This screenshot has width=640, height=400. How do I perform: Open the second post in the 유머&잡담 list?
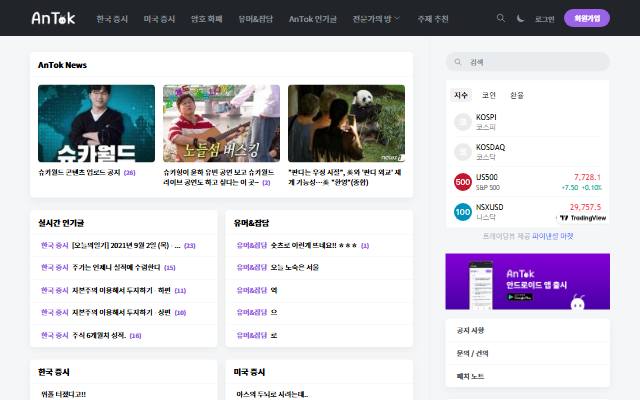pos(295,267)
